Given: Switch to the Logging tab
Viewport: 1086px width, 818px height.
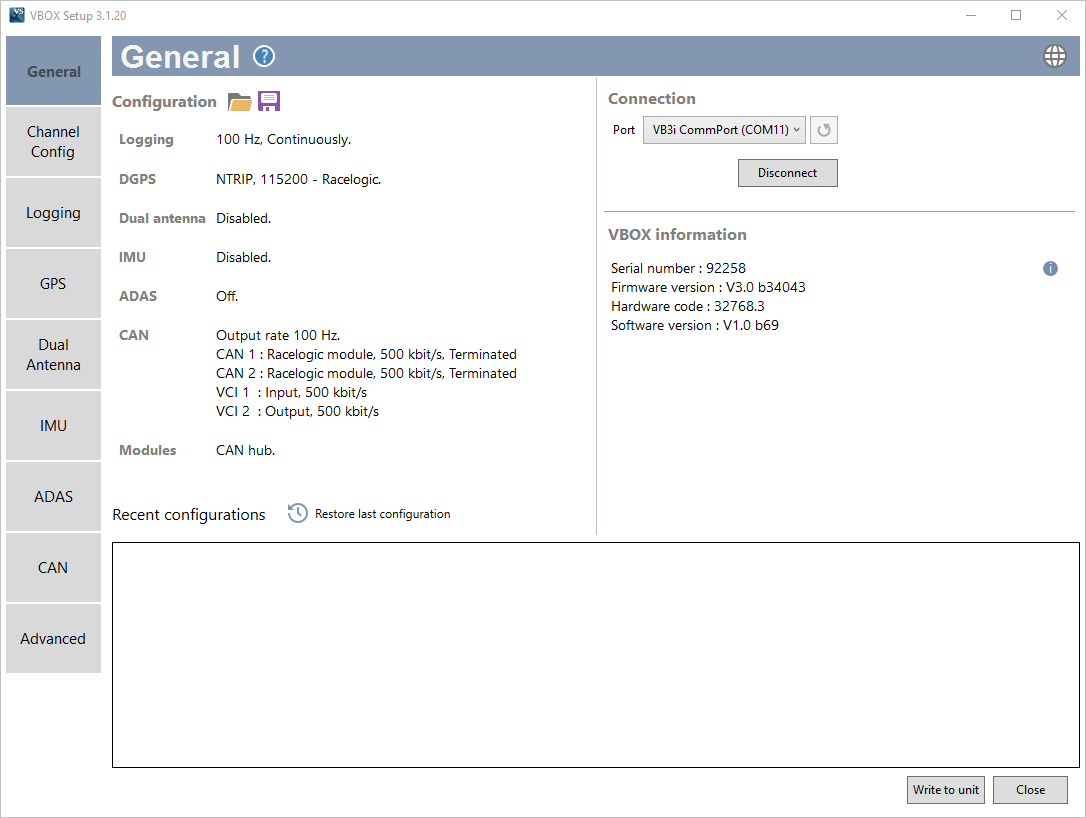Looking at the screenshot, I should tap(53, 213).
